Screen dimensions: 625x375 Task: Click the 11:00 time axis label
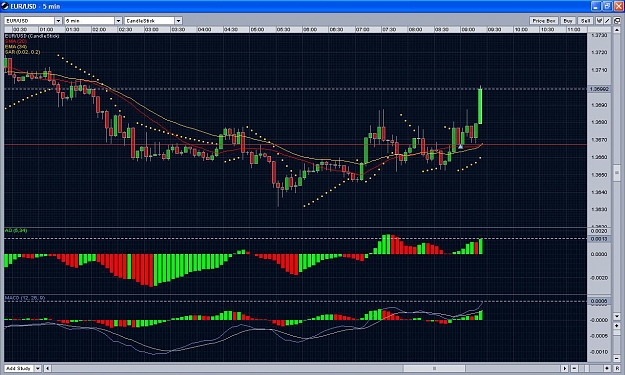573,29
